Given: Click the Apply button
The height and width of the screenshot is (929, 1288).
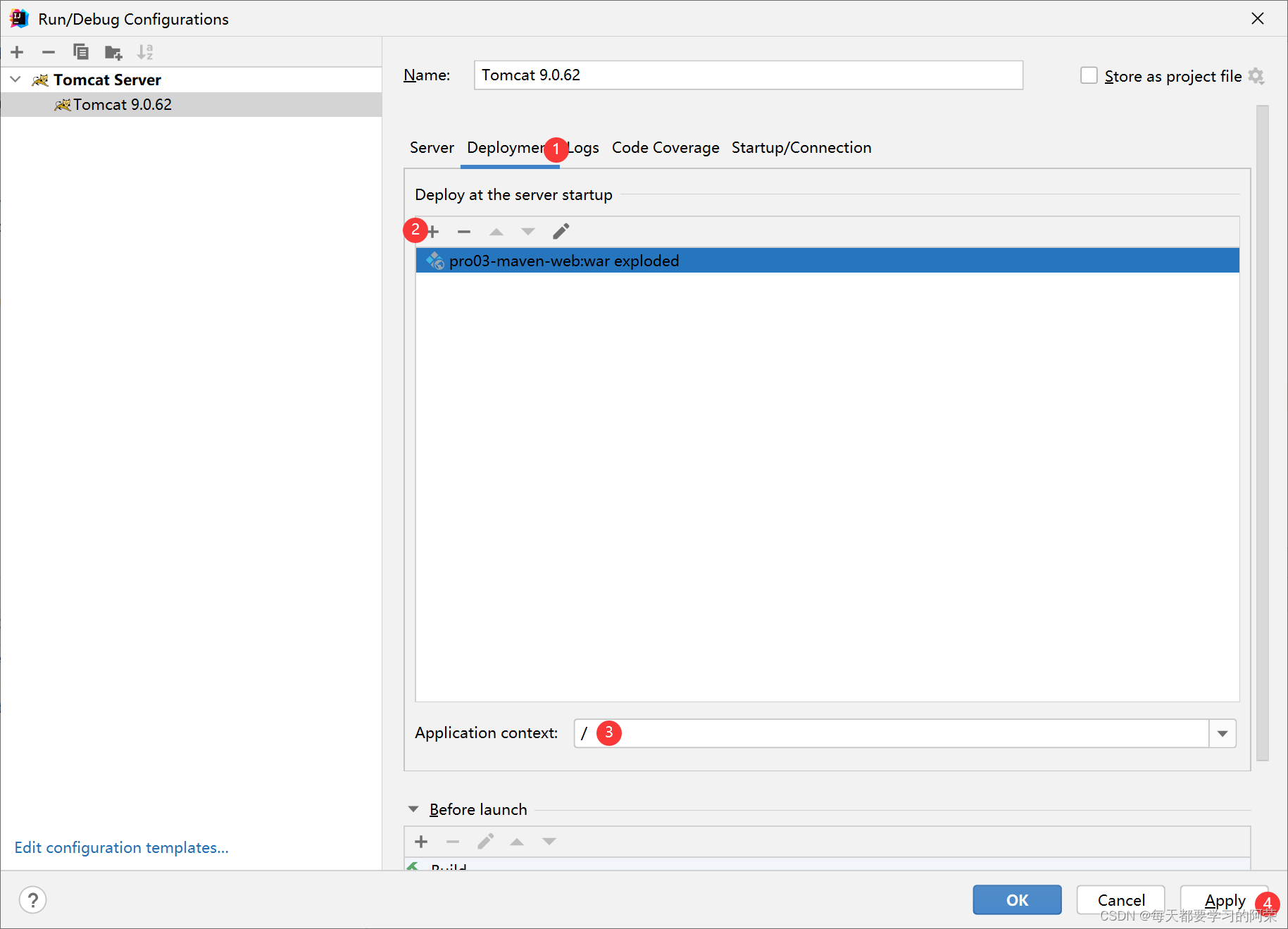Looking at the screenshot, I should [x=1224, y=899].
